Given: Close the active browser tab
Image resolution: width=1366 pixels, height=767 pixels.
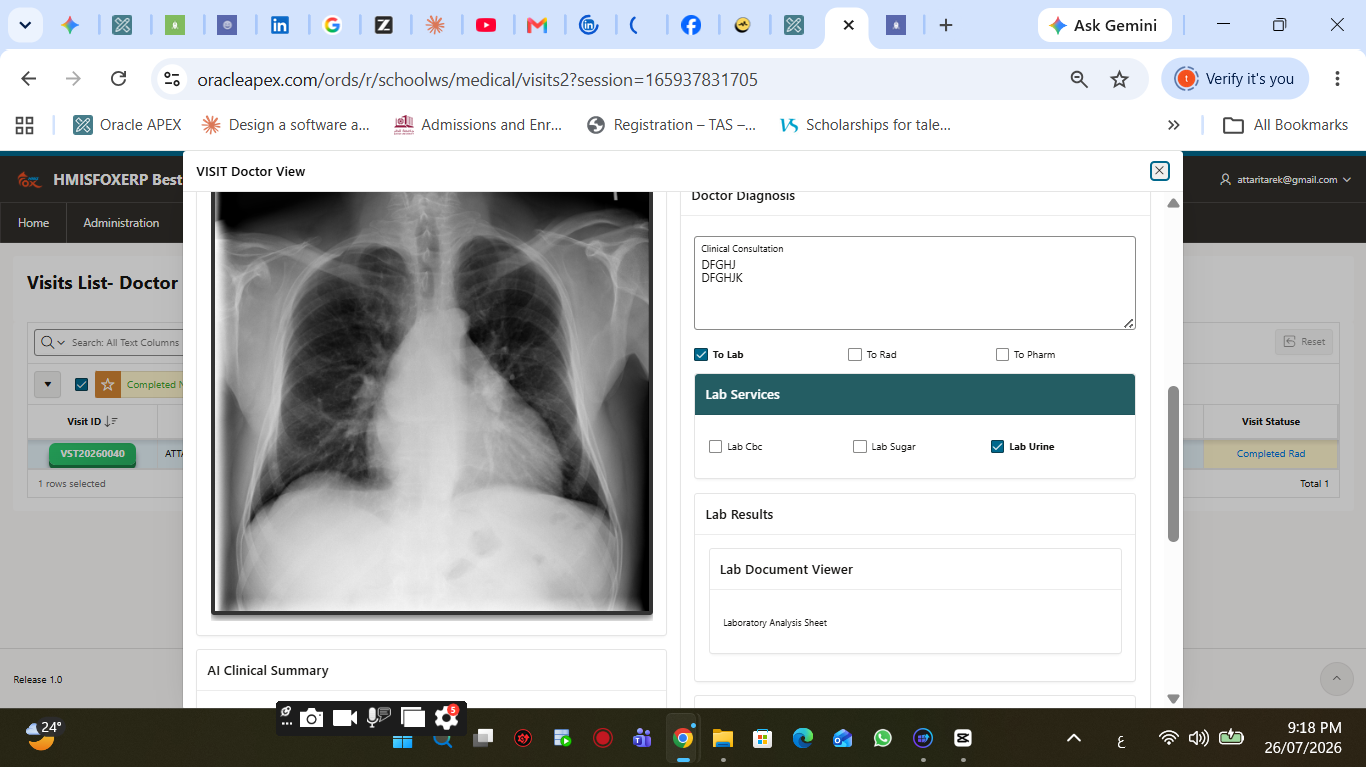Looking at the screenshot, I should click(x=848, y=25).
